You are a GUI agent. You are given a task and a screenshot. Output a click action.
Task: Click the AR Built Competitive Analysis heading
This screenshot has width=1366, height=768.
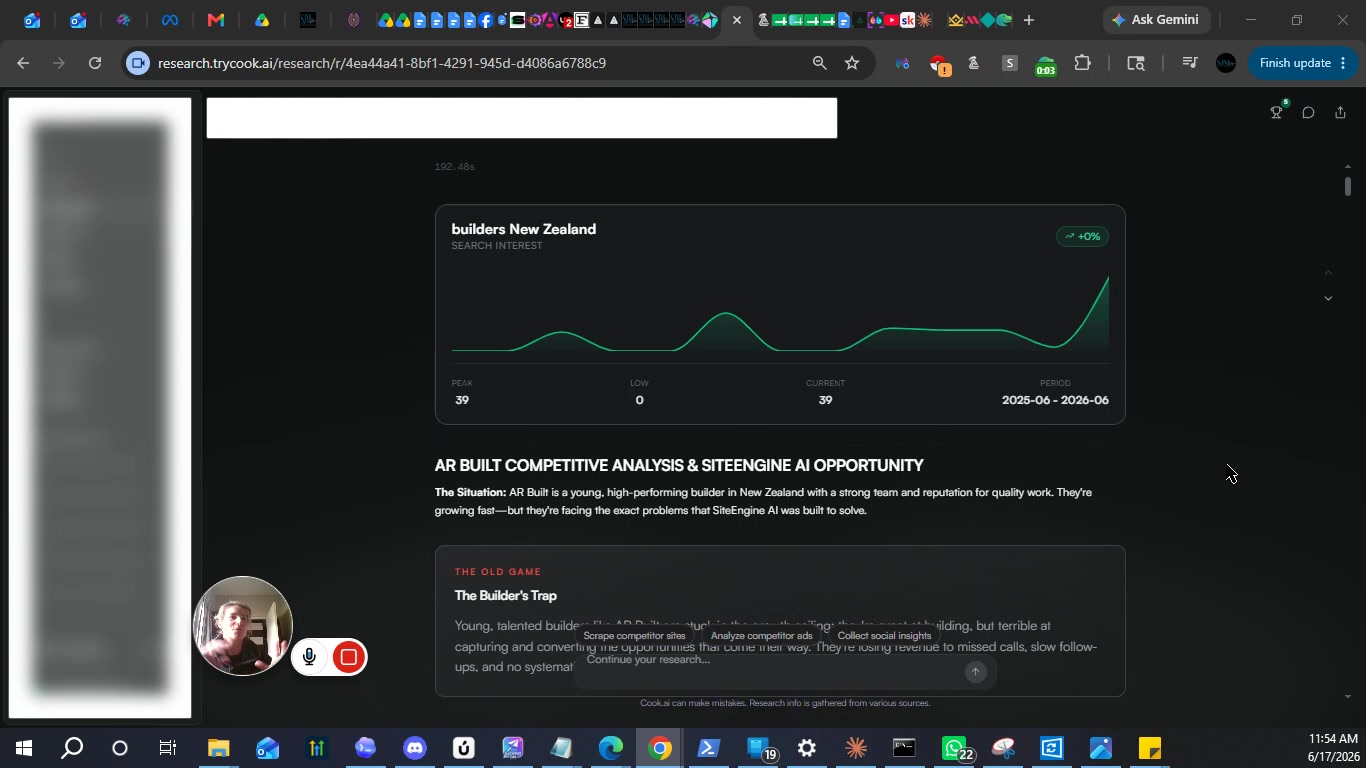tap(678, 466)
